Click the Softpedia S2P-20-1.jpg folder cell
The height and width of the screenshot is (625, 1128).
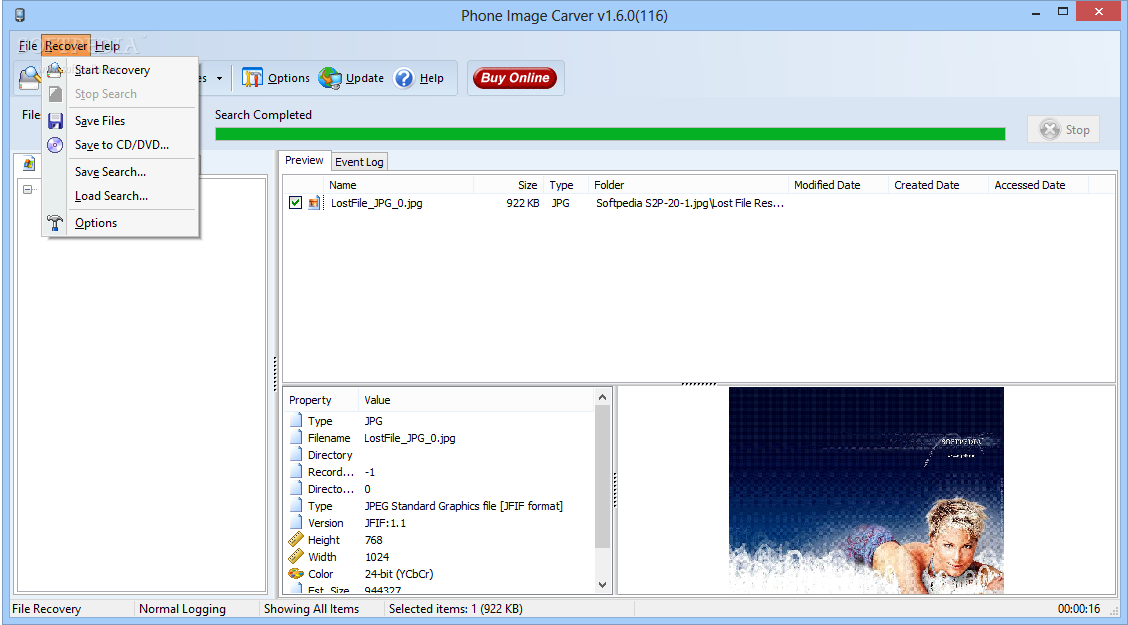(x=690, y=204)
